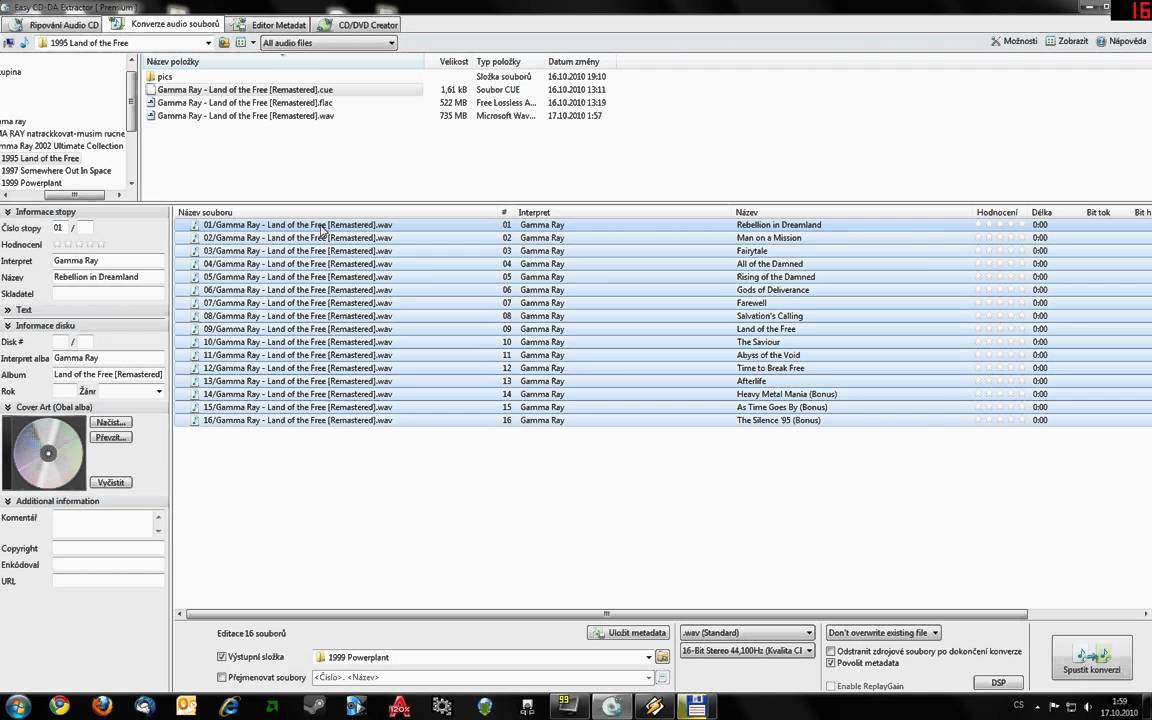Open Google Chrome from the taskbar
The width and height of the screenshot is (1152, 720).
60,706
